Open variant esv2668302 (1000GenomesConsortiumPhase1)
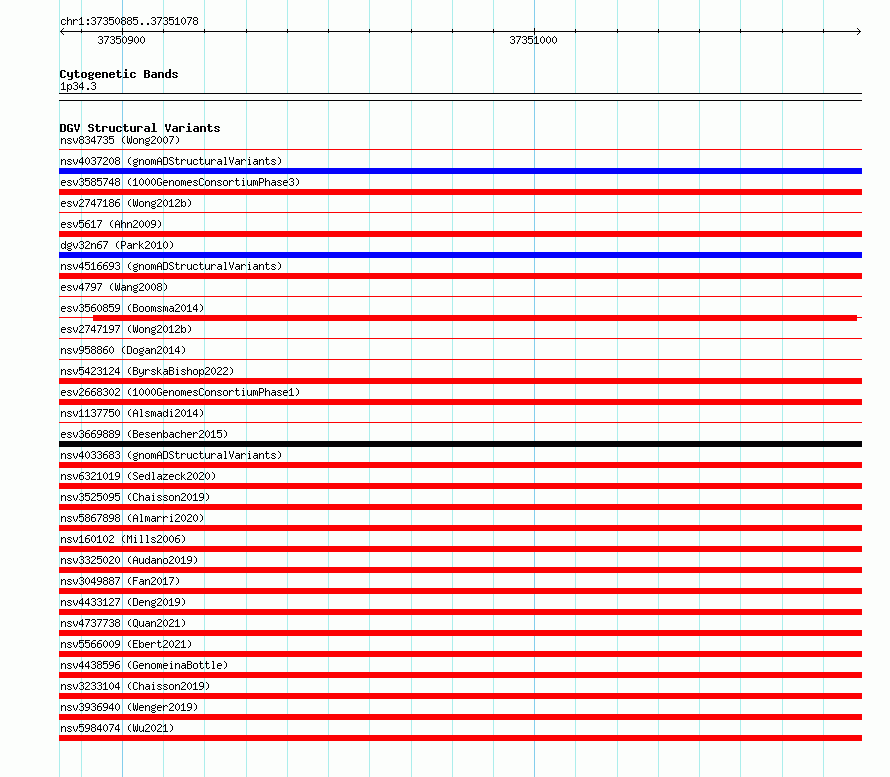 point(180,392)
